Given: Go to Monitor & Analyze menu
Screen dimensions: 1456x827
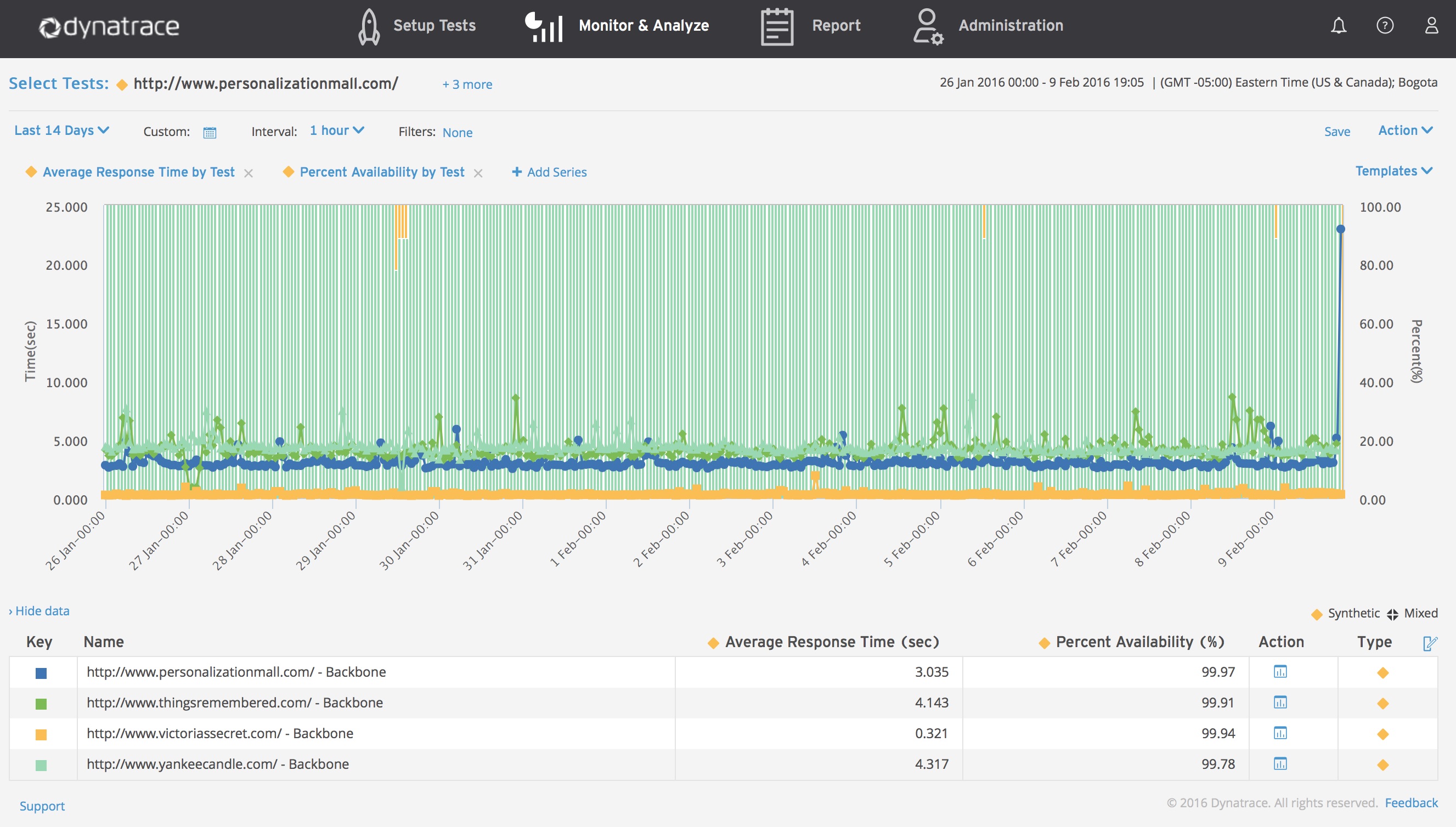Looking at the screenshot, I should coord(644,26).
